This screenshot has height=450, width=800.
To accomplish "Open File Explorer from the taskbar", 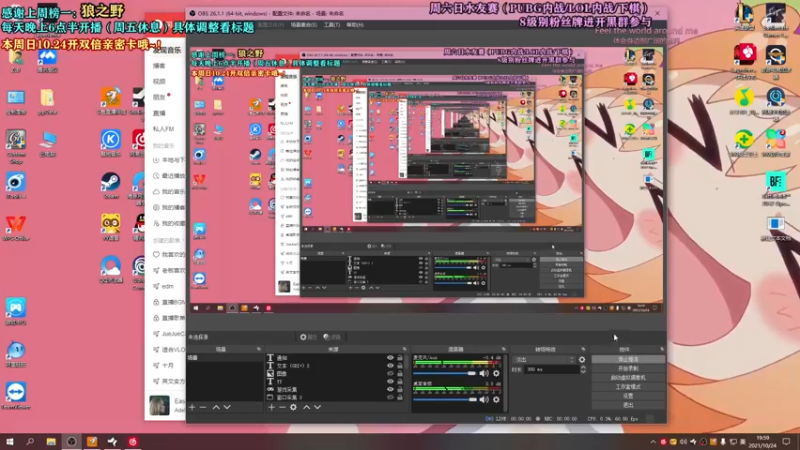I will [x=51, y=441].
